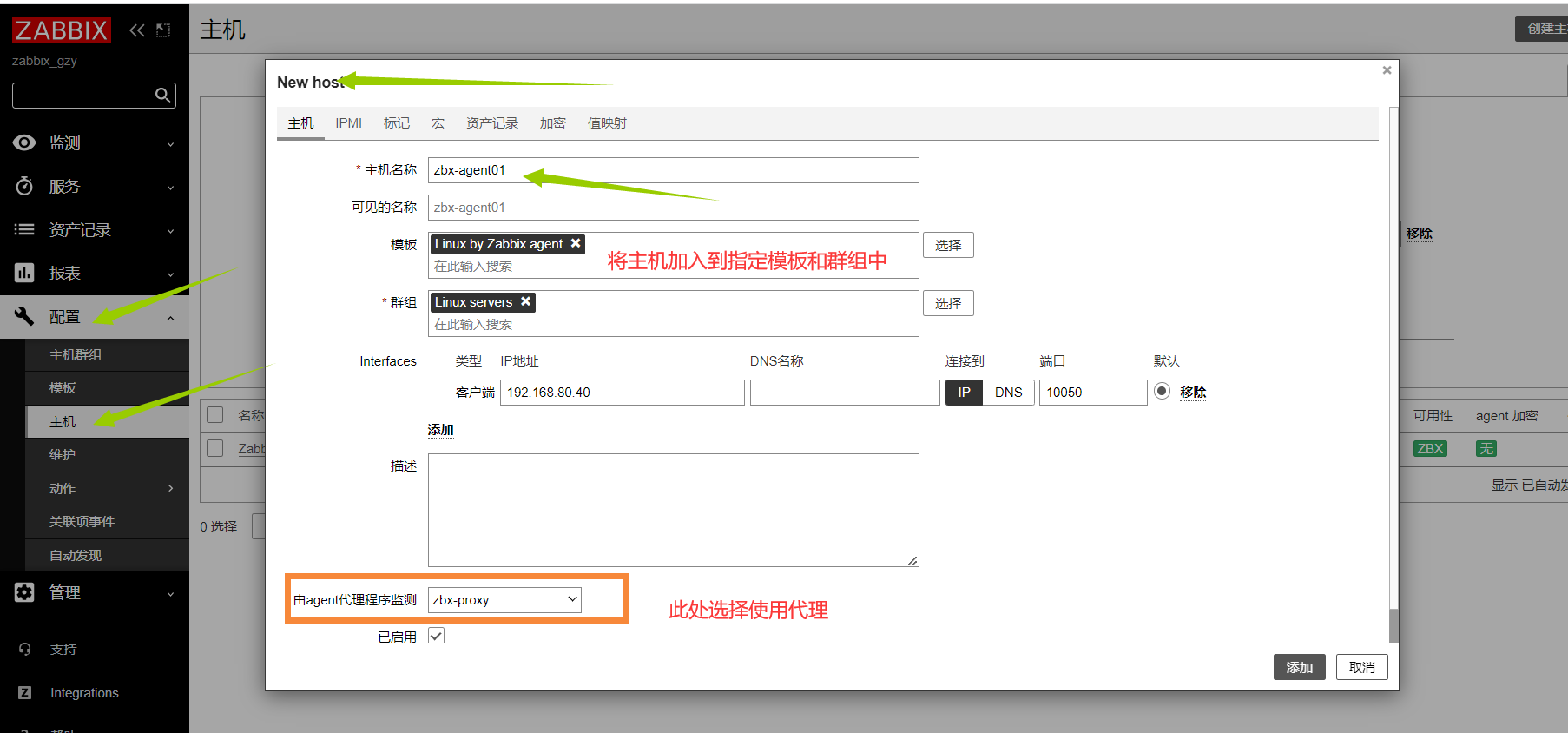Click the 描述 description text area
Screen dimensions: 1568x733
pyautogui.click(x=673, y=510)
